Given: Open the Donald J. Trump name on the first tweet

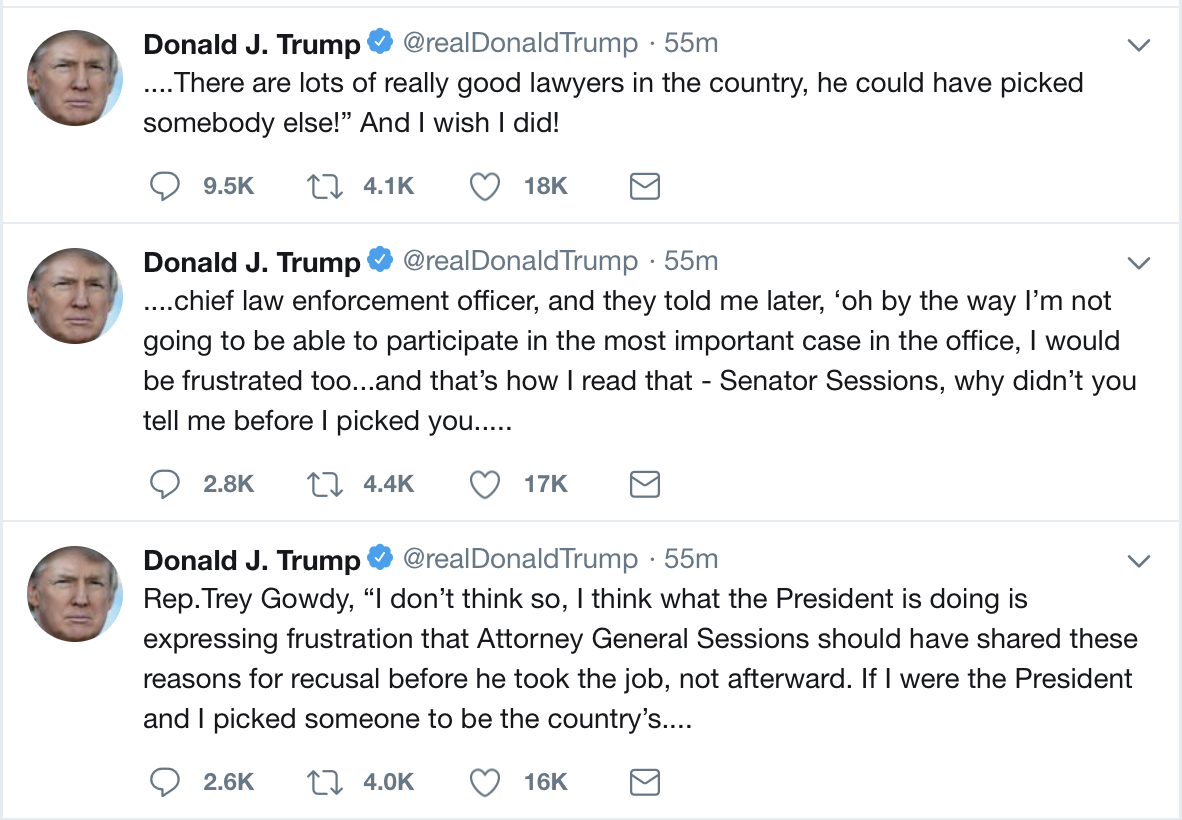Looking at the screenshot, I should tap(252, 44).
